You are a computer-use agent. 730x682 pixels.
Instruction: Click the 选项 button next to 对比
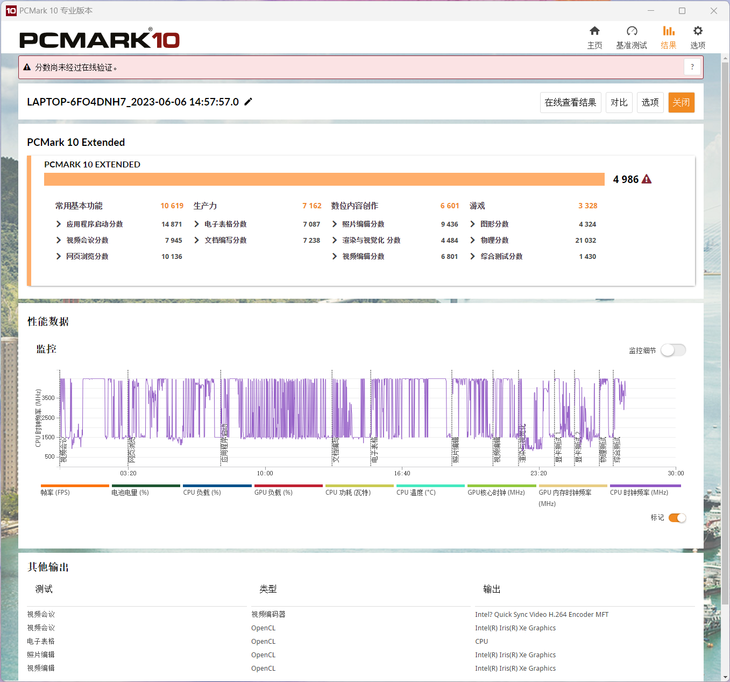coord(650,102)
